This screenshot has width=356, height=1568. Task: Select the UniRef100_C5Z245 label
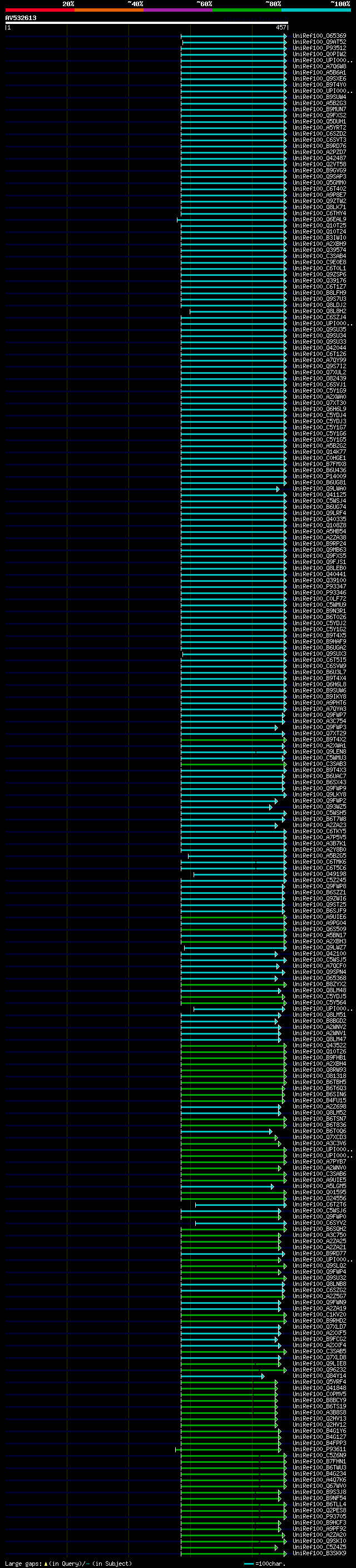click(319, 880)
